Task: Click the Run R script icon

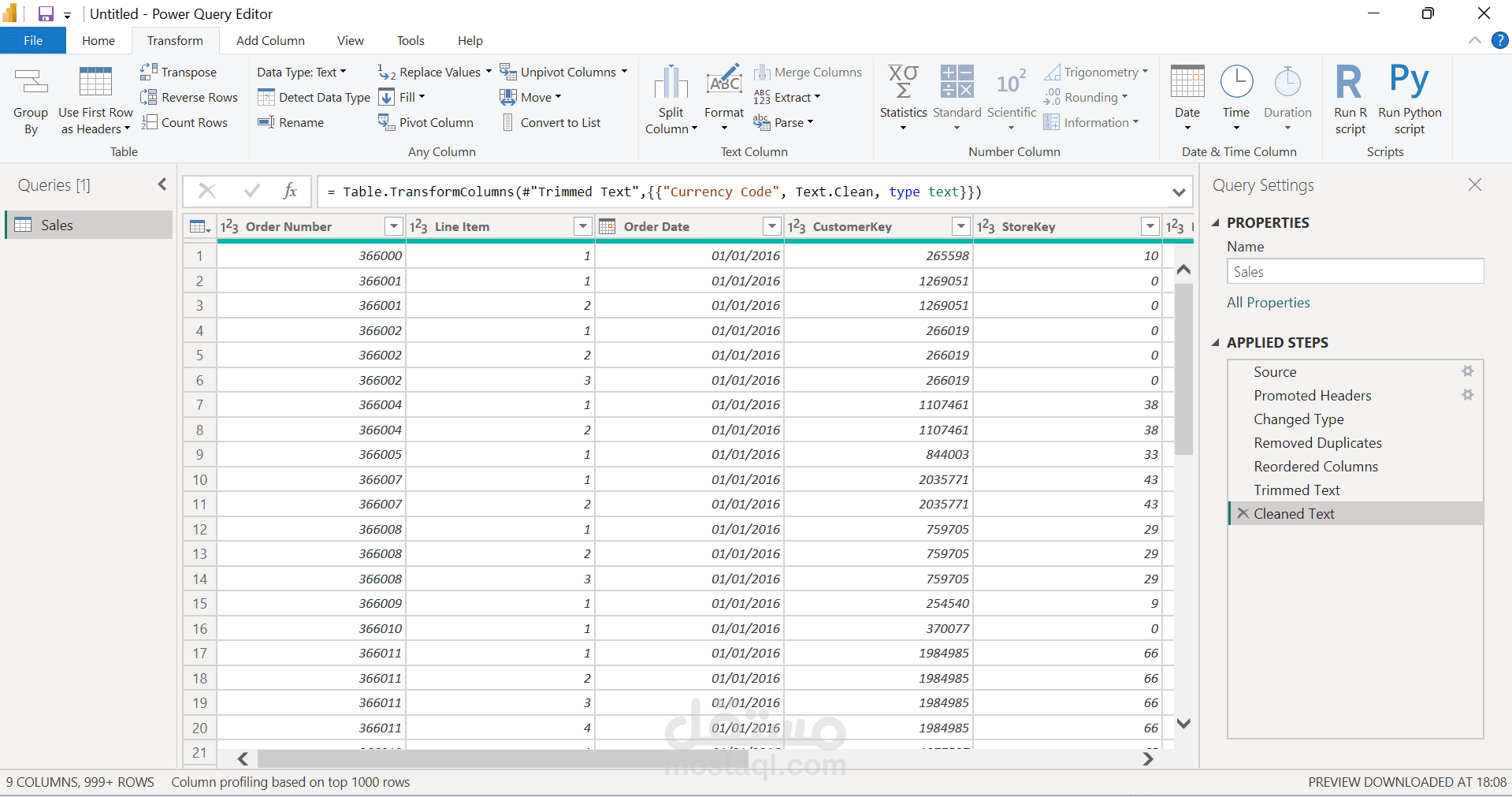Action: coord(1350,82)
